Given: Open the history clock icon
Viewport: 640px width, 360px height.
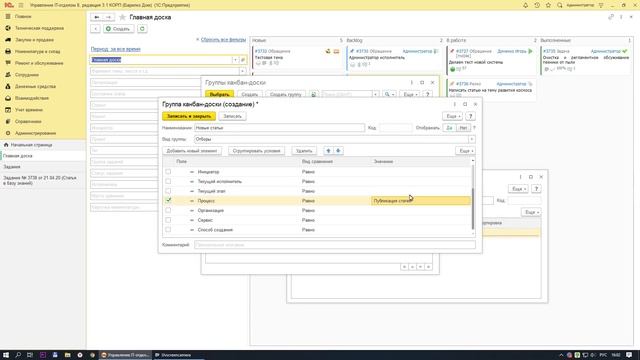Looking at the screenshot, I should (537, 5).
